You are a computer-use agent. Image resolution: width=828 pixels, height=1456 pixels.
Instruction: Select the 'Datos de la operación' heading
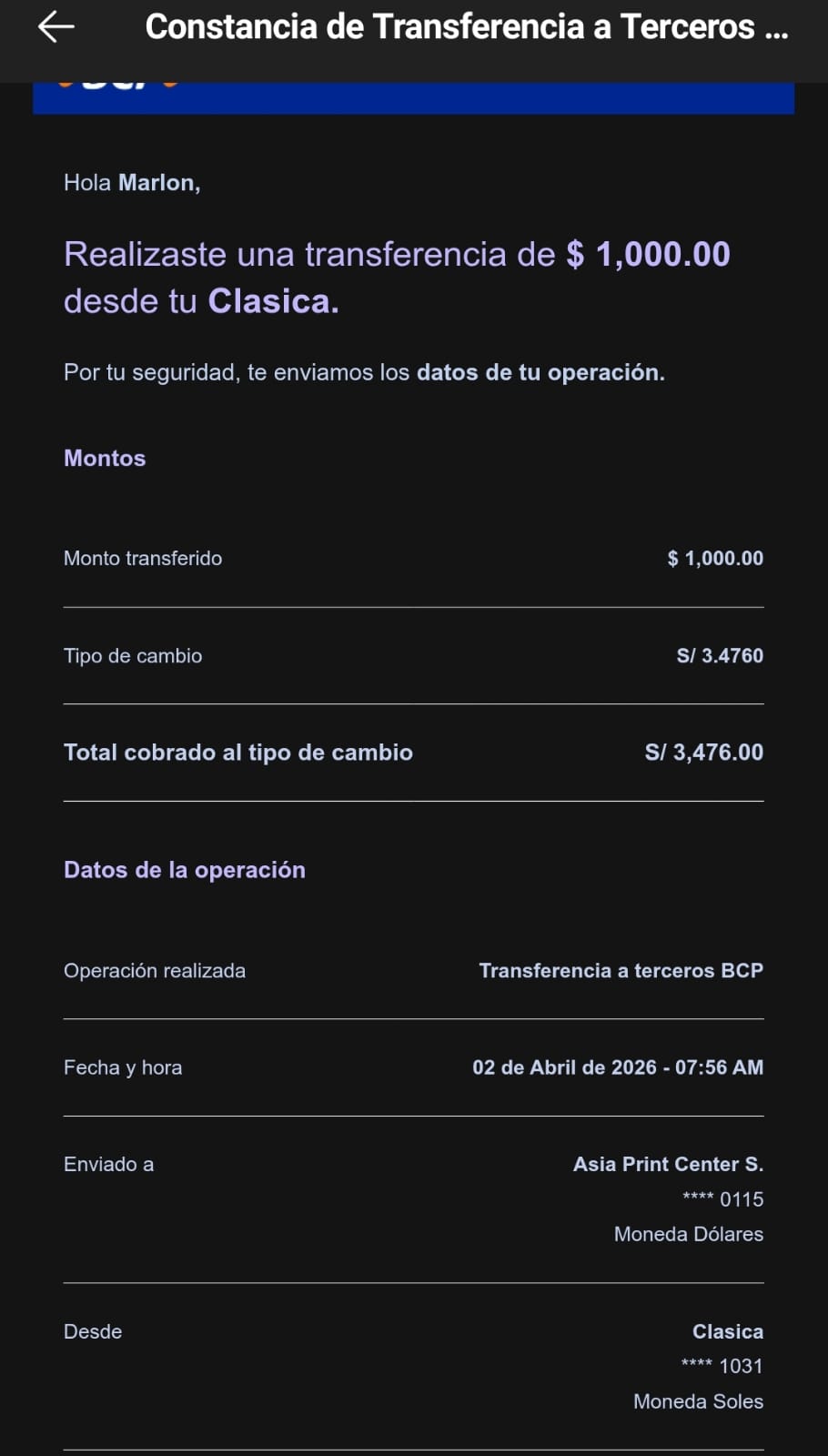click(185, 870)
